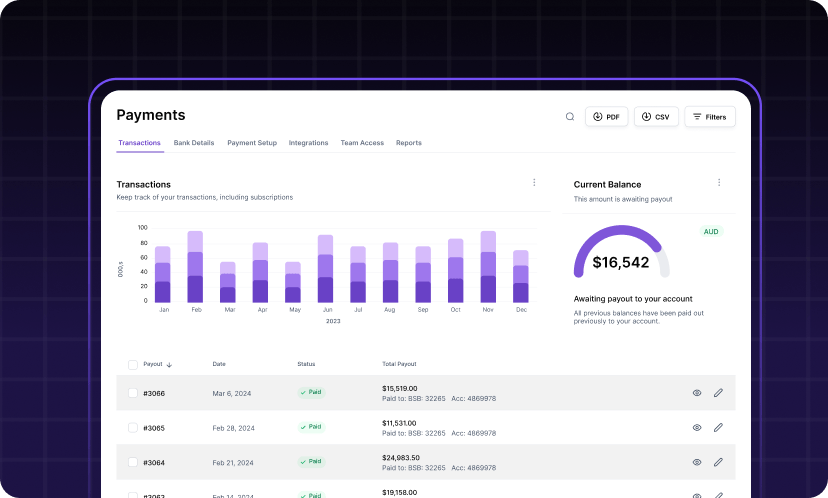Click the November bar in chart

(x=488, y=270)
